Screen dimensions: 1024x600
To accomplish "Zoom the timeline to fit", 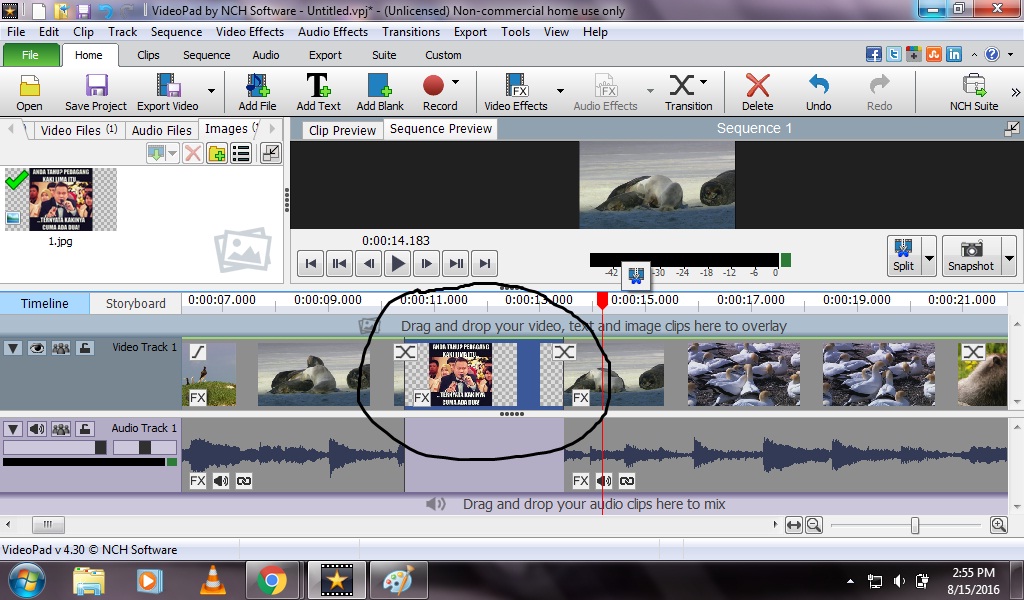I will point(793,525).
